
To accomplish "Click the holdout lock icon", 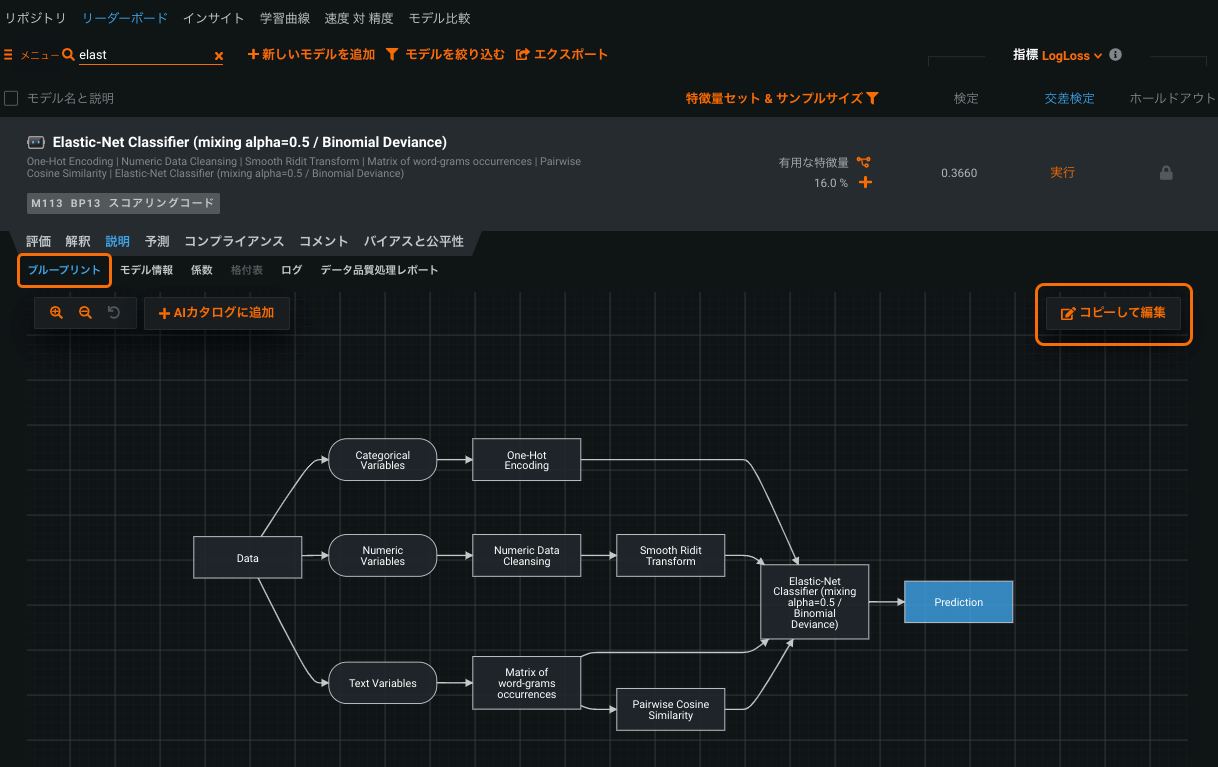I will pos(1165,173).
